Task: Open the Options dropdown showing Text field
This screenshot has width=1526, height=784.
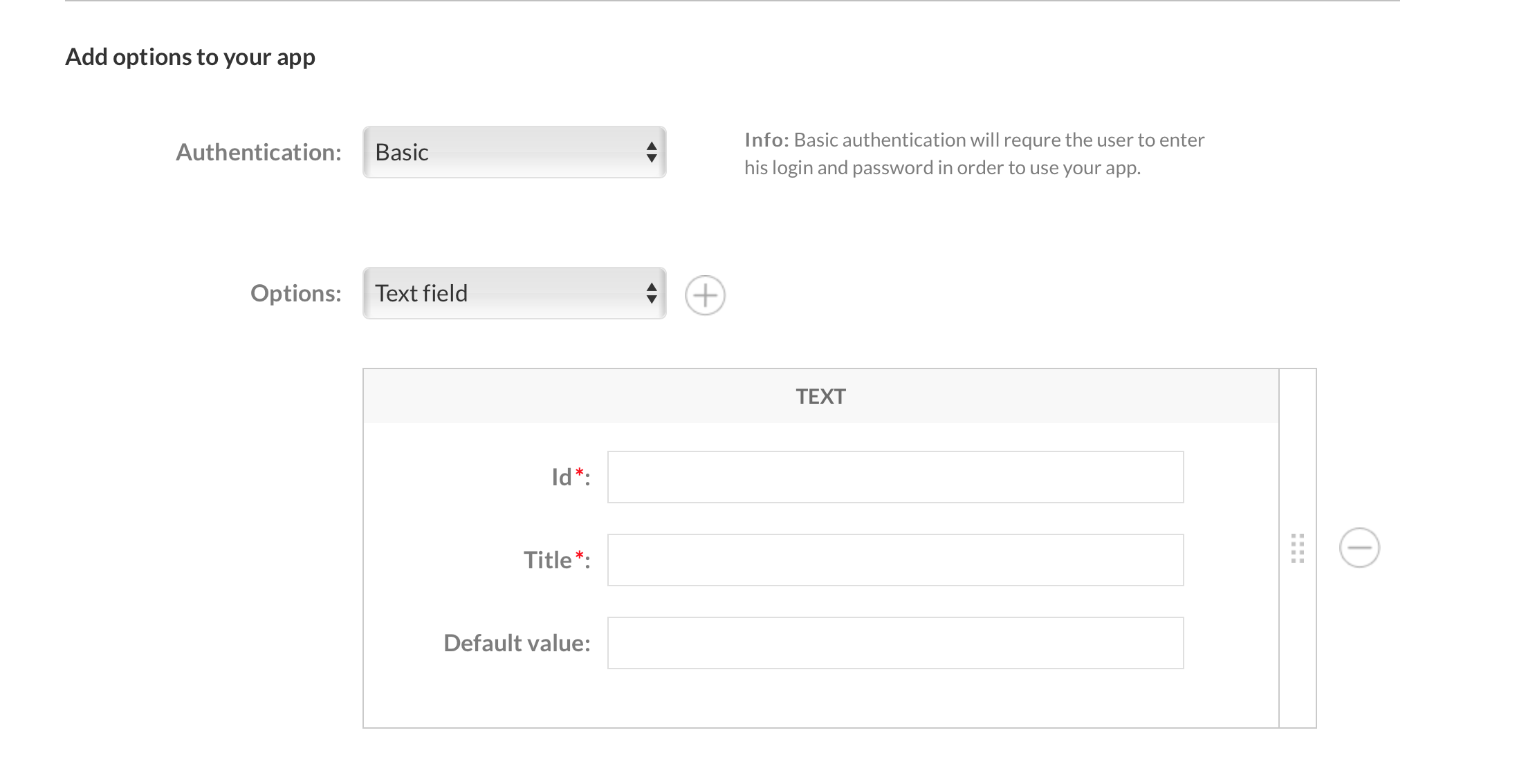Action: 504,293
